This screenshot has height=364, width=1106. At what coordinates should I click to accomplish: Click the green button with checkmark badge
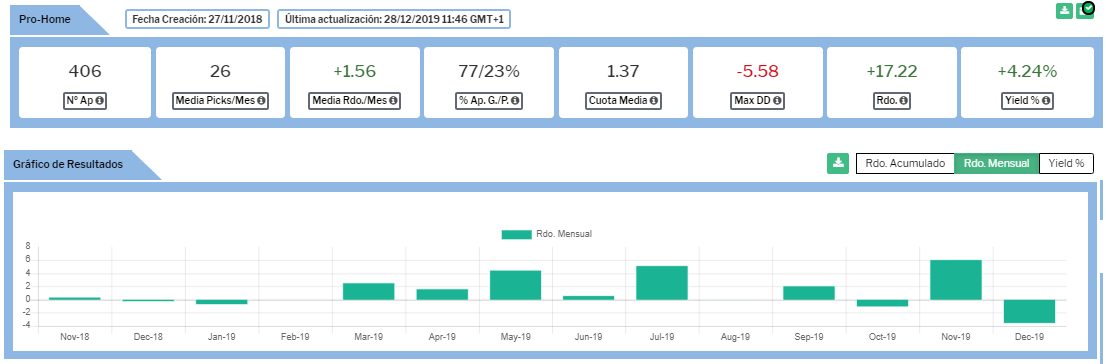1085,11
